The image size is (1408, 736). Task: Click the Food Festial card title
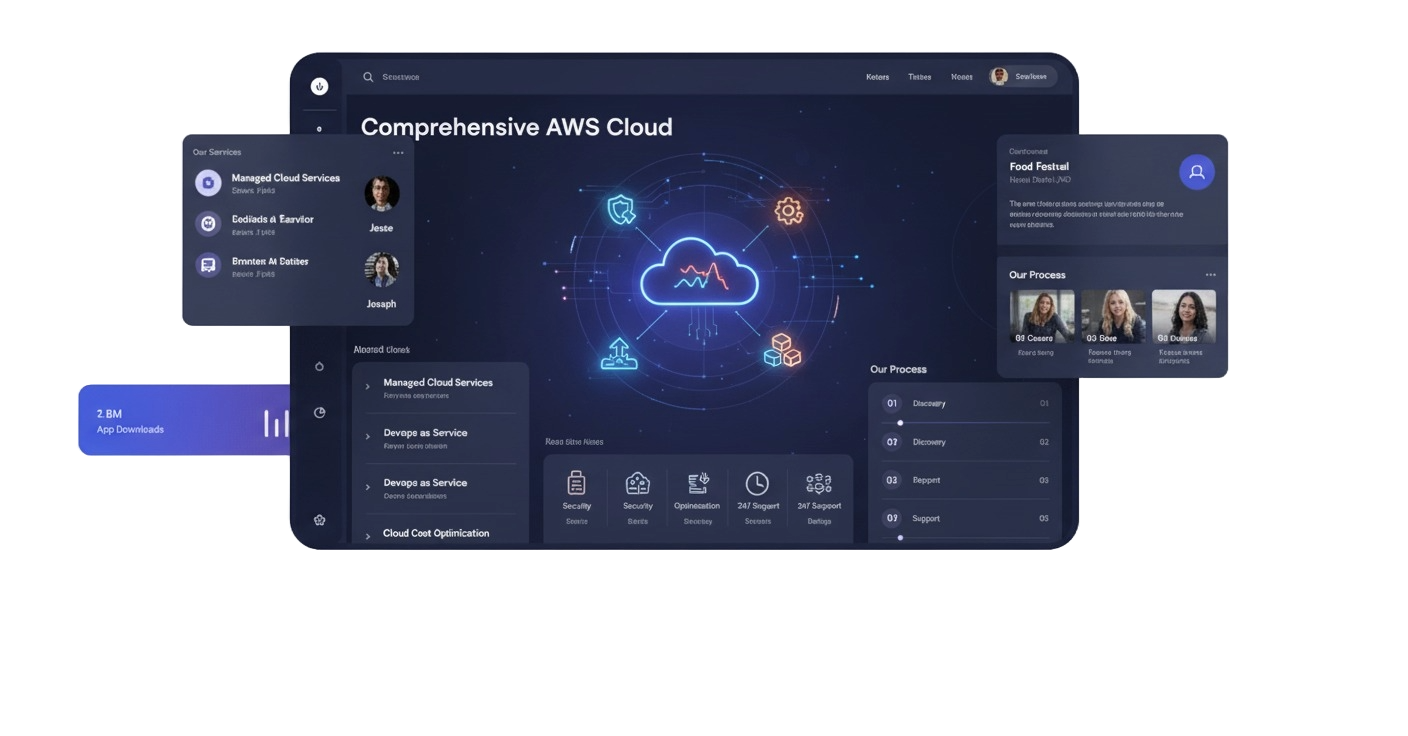[x=1039, y=166]
